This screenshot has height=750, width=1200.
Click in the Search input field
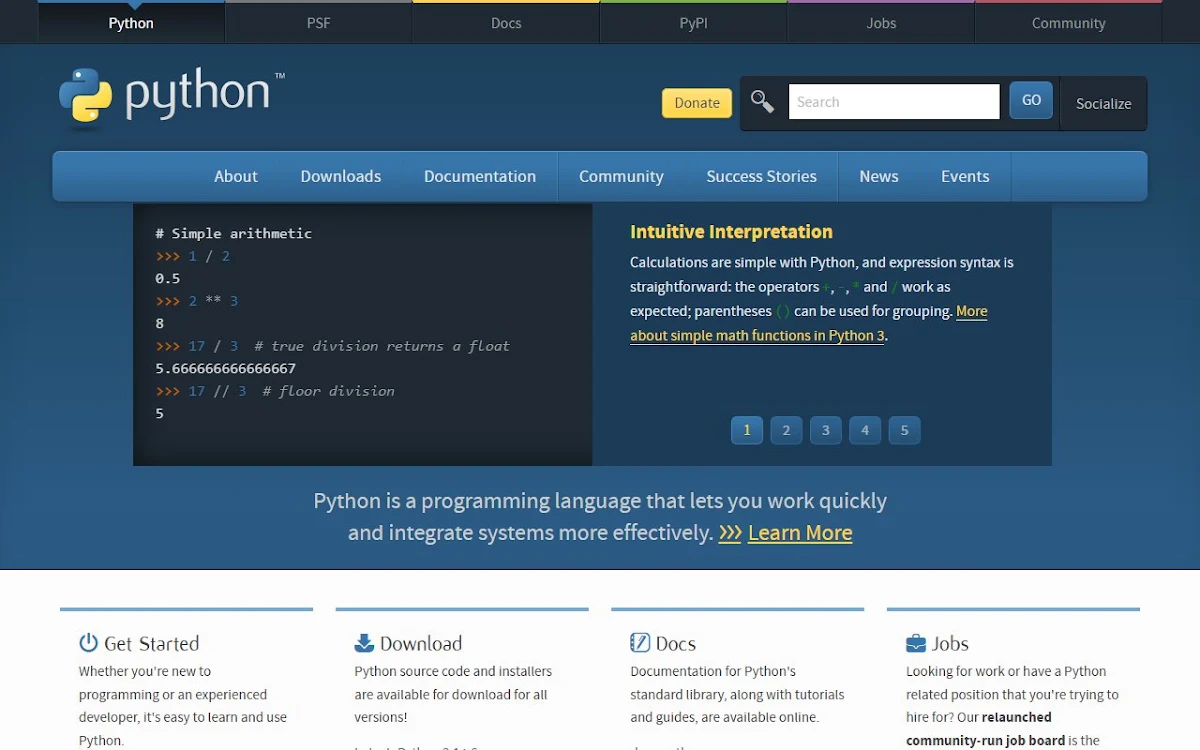(894, 102)
